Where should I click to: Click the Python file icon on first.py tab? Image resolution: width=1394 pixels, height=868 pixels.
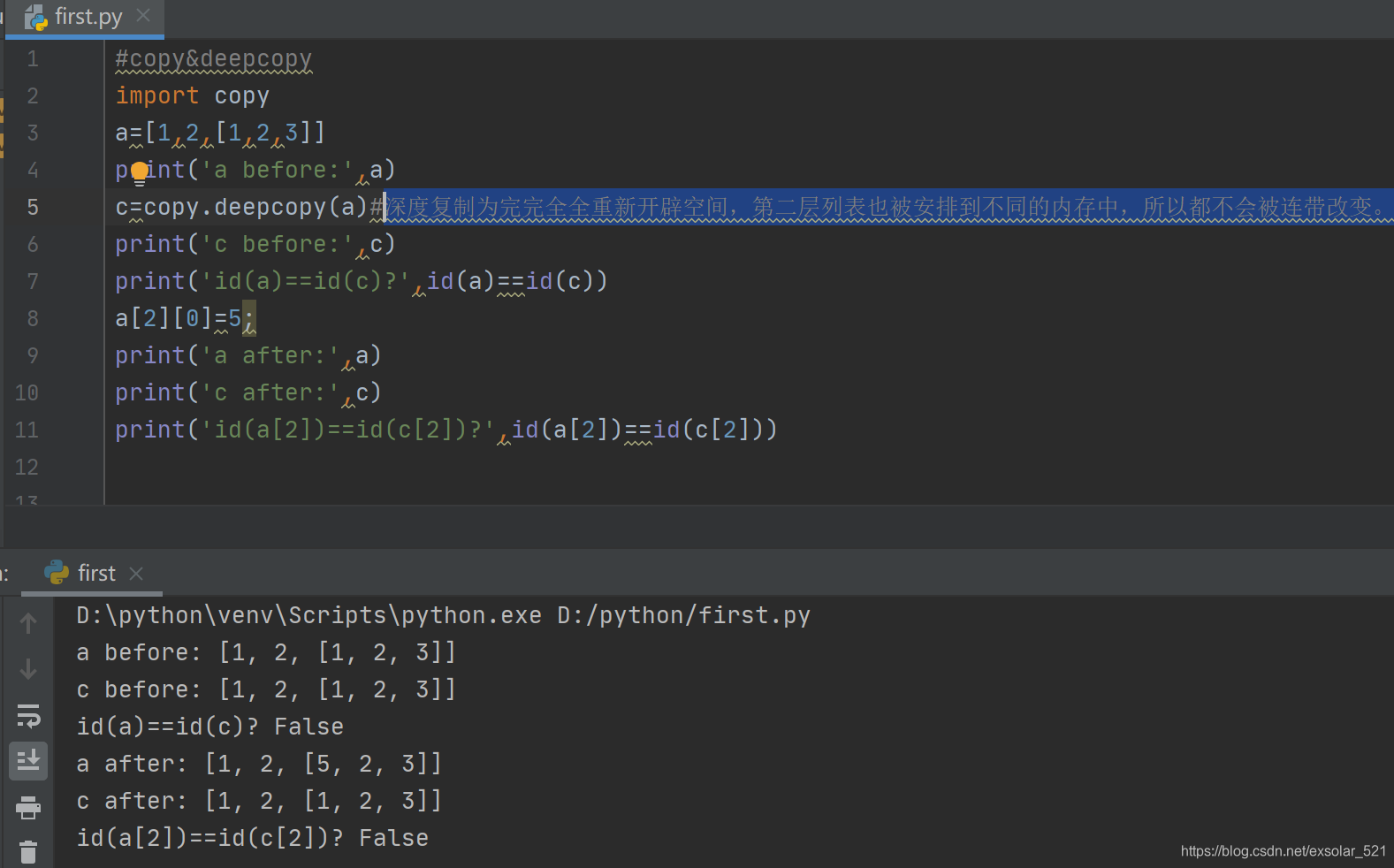tap(36, 18)
